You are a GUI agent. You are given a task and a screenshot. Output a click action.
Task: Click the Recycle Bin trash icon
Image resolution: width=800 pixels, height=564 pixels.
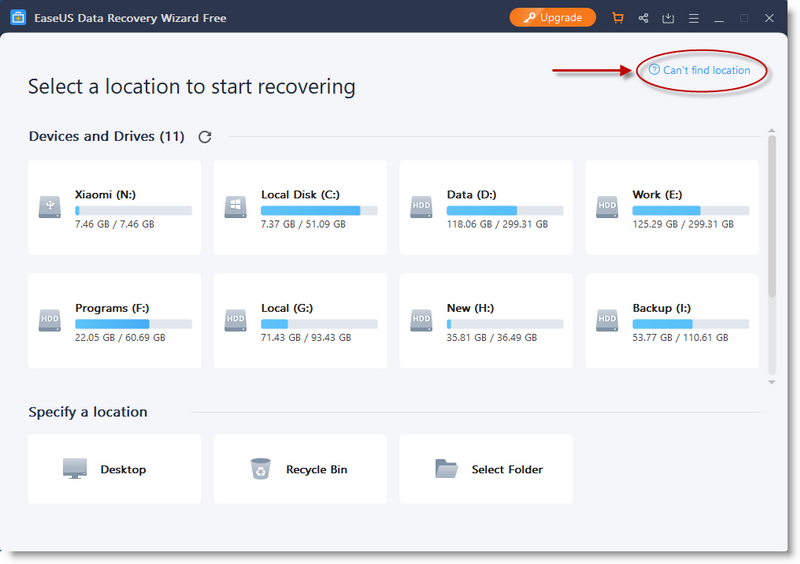tap(260, 469)
